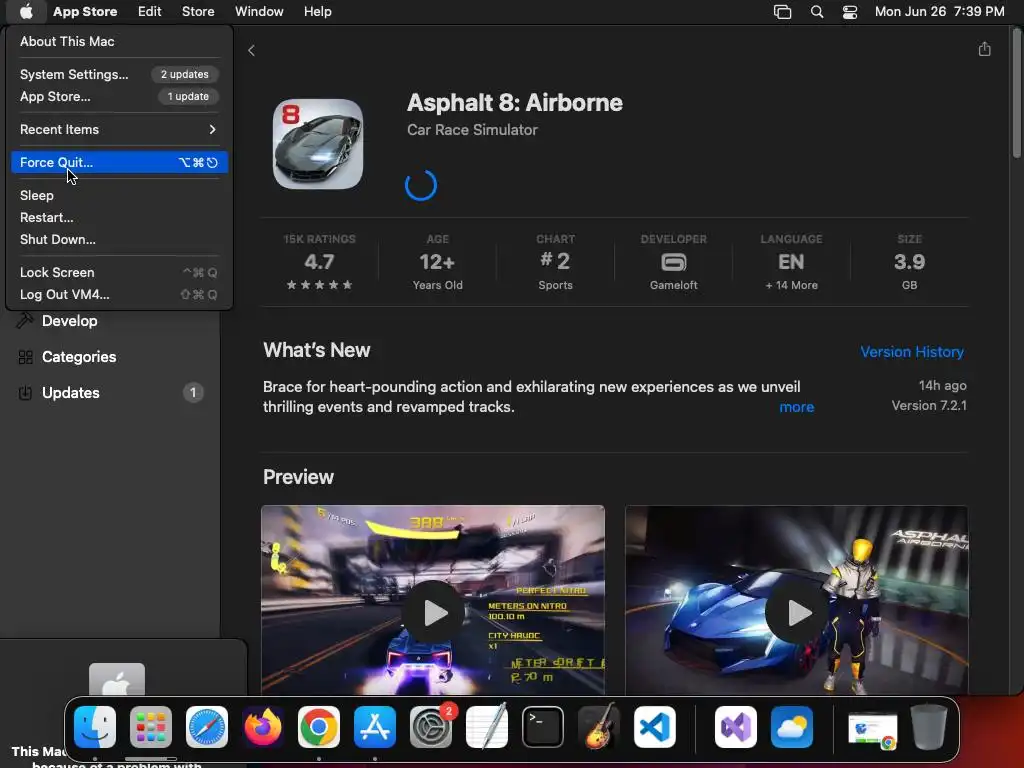Image resolution: width=1024 pixels, height=768 pixels.
Task: Click the 4.7 ratings stat
Action: pos(319,262)
